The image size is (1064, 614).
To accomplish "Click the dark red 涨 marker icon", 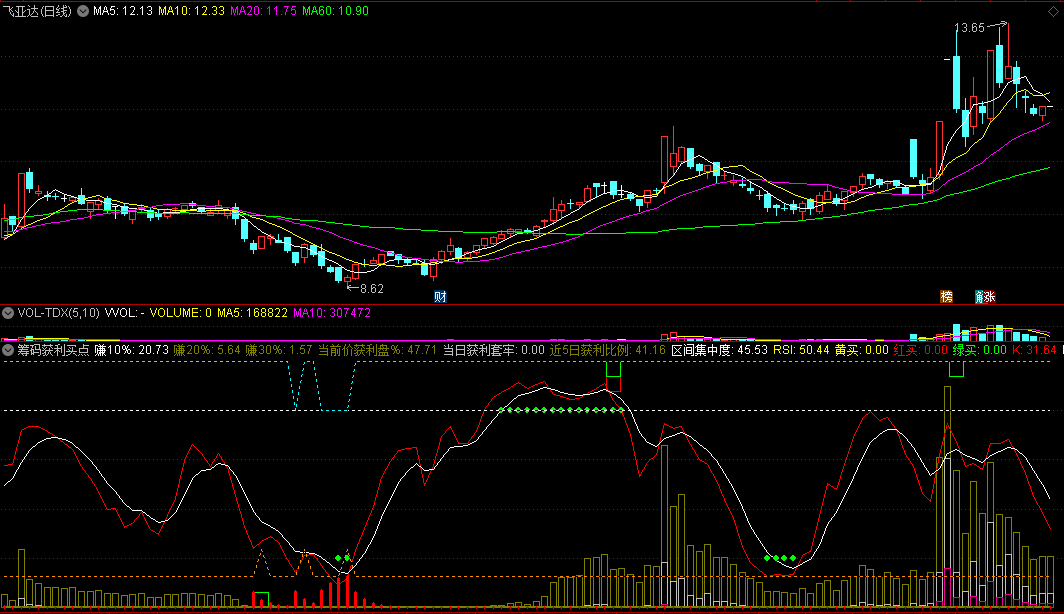I will point(990,296).
